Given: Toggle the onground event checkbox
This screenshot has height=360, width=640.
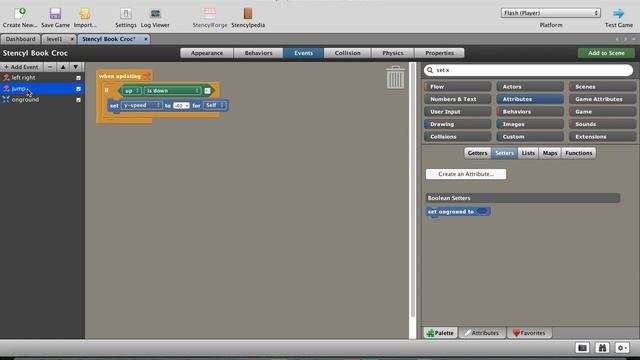Looking at the screenshot, I should coord(78,100).
